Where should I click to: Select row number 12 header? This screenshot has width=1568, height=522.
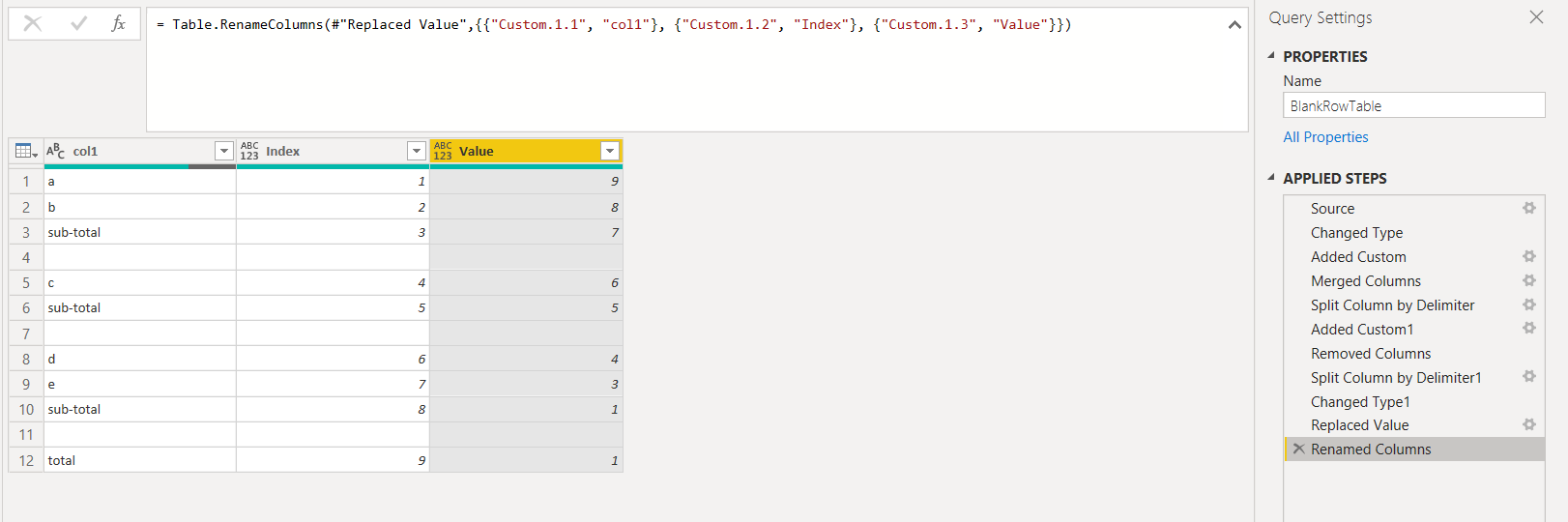[26, 460]
